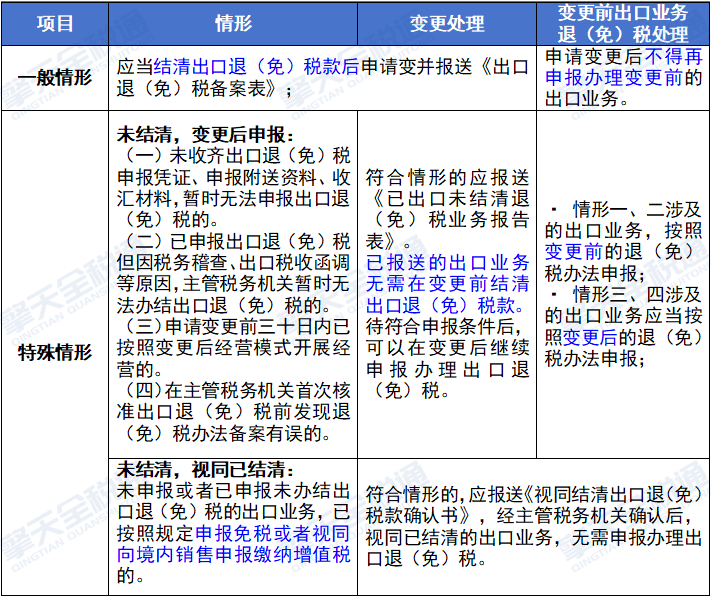This screenshot has height=597, width=711.
Task: Click paragraph (一) "未收齐出口退（免）税申报凭证"
Action: pos(233,187)
